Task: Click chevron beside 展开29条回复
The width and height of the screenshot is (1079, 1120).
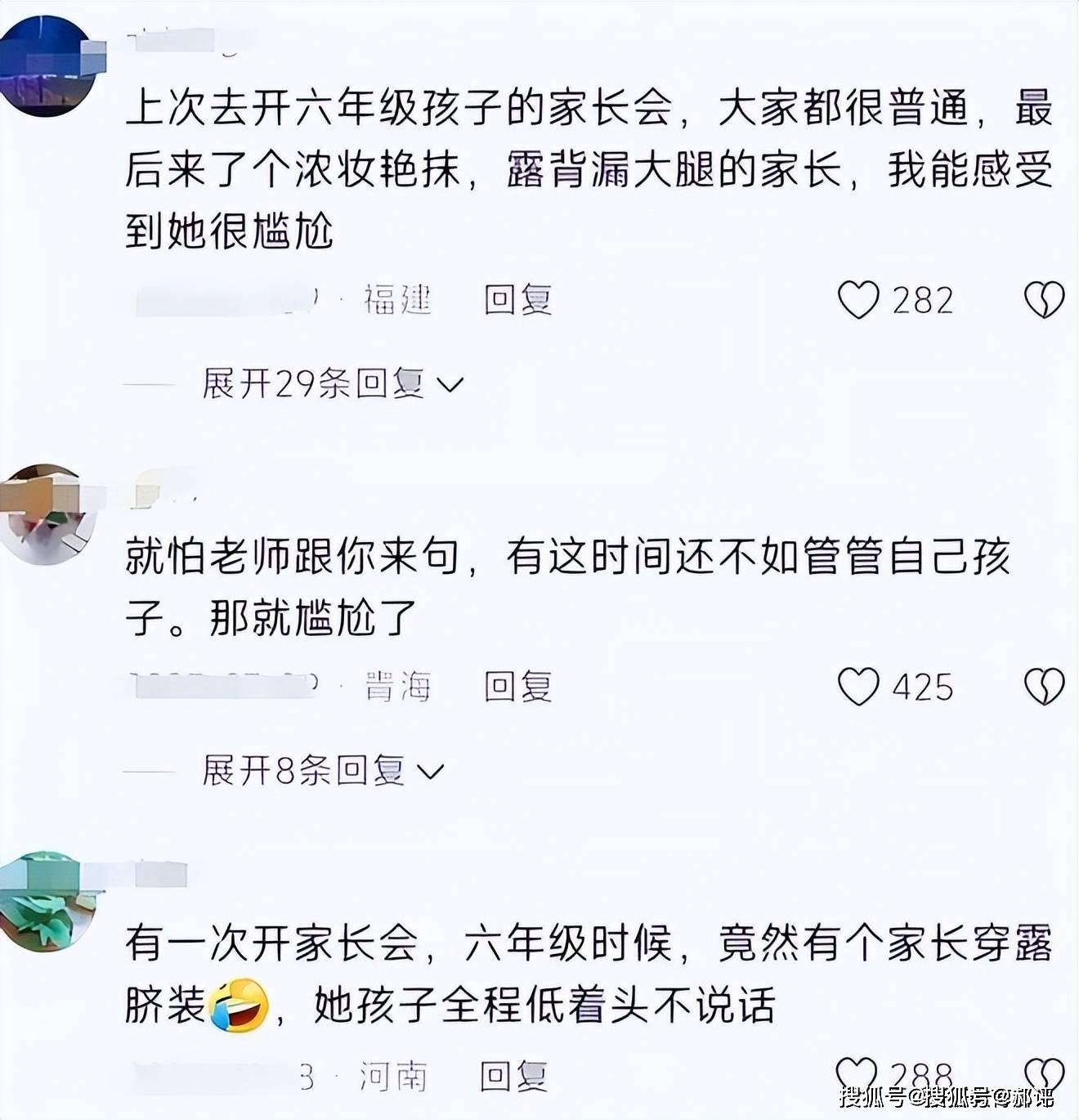Action: coord(450,384)
